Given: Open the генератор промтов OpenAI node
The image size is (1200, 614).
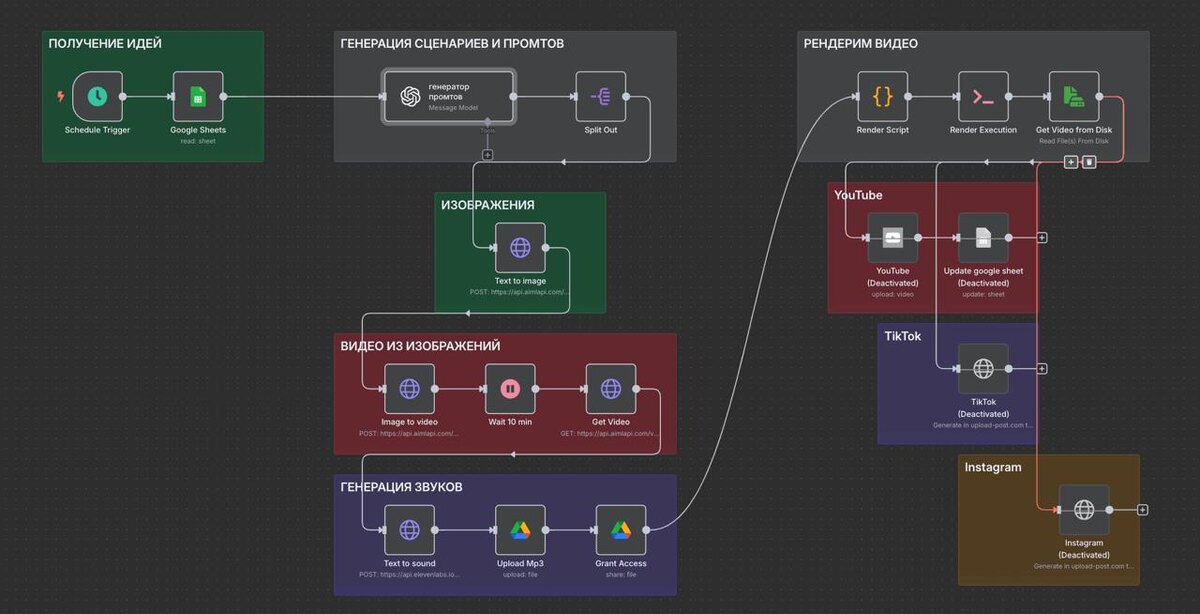Looking at the screenshot, I should [x=449, y=97].
